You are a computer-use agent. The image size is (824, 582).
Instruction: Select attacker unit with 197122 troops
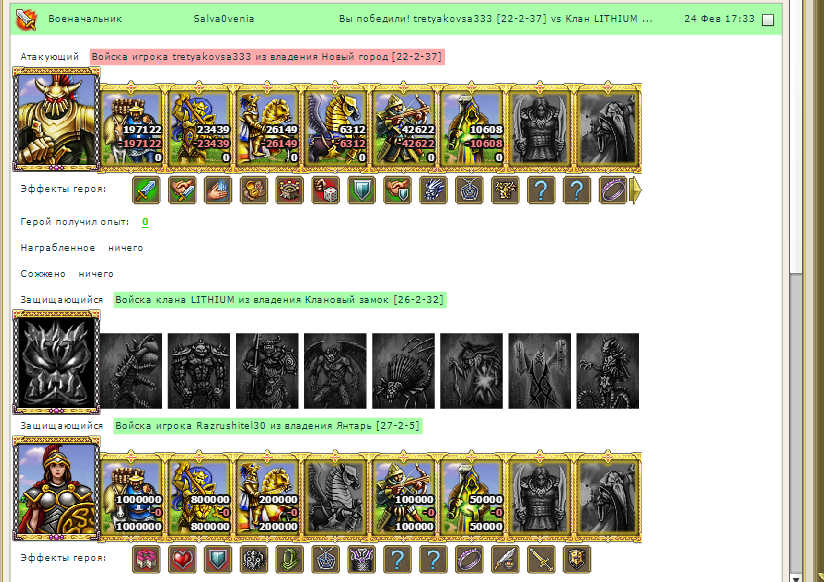[x=131, y=128]
